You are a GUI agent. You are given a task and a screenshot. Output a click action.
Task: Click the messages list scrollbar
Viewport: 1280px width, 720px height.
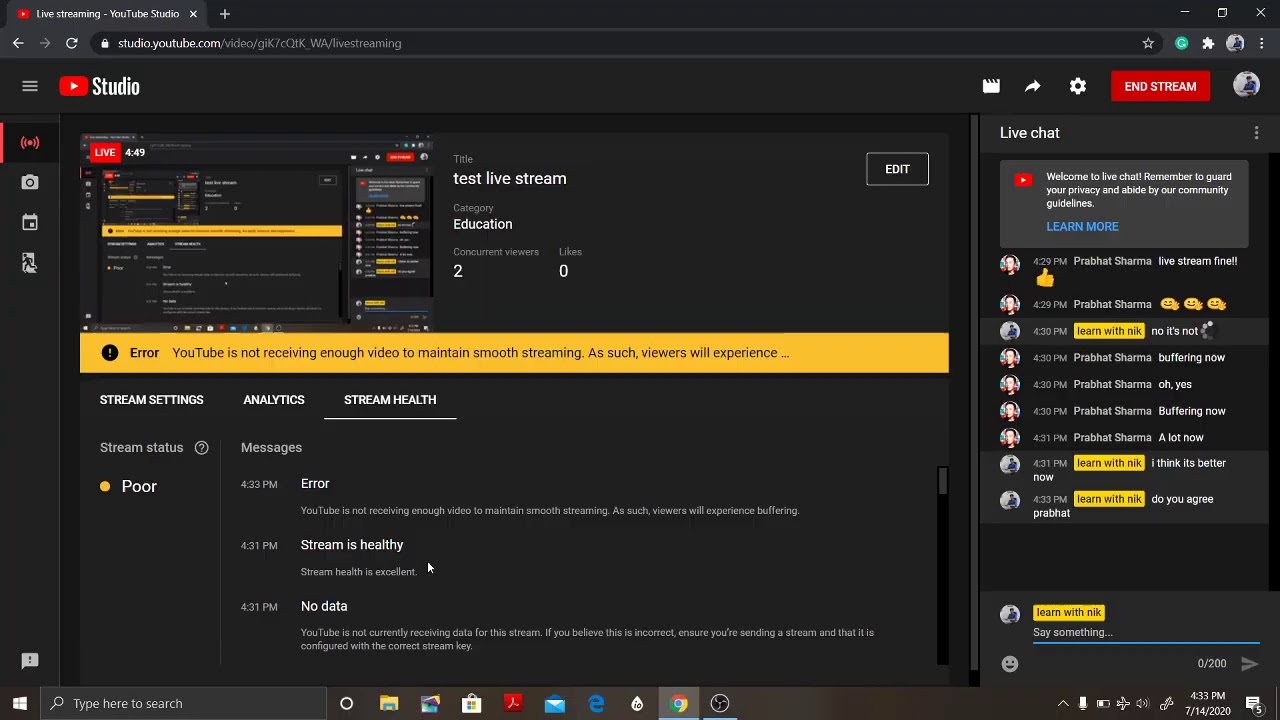[942, 480]
